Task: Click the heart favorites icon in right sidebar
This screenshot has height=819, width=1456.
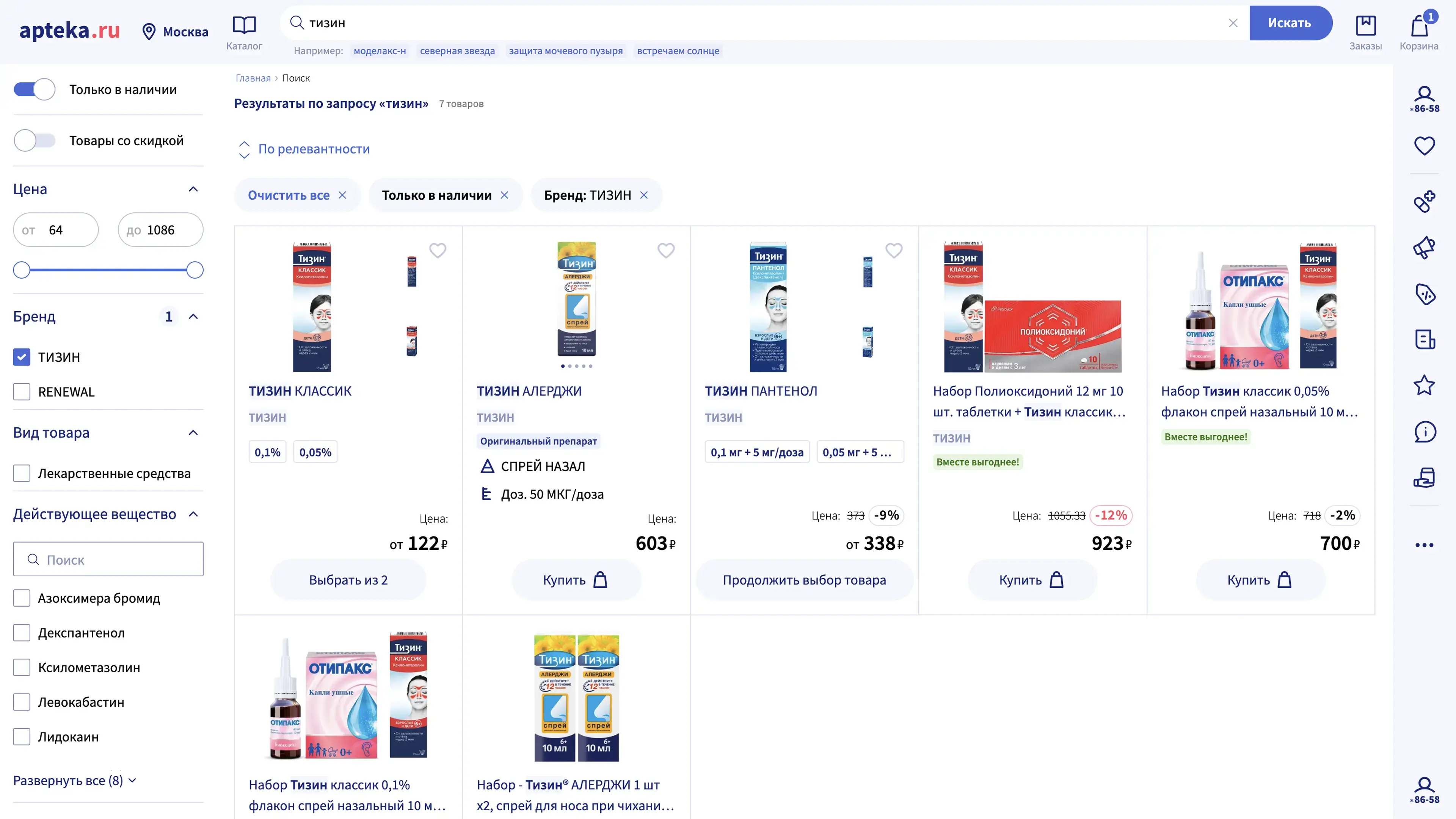Action: pos(1425,146)
